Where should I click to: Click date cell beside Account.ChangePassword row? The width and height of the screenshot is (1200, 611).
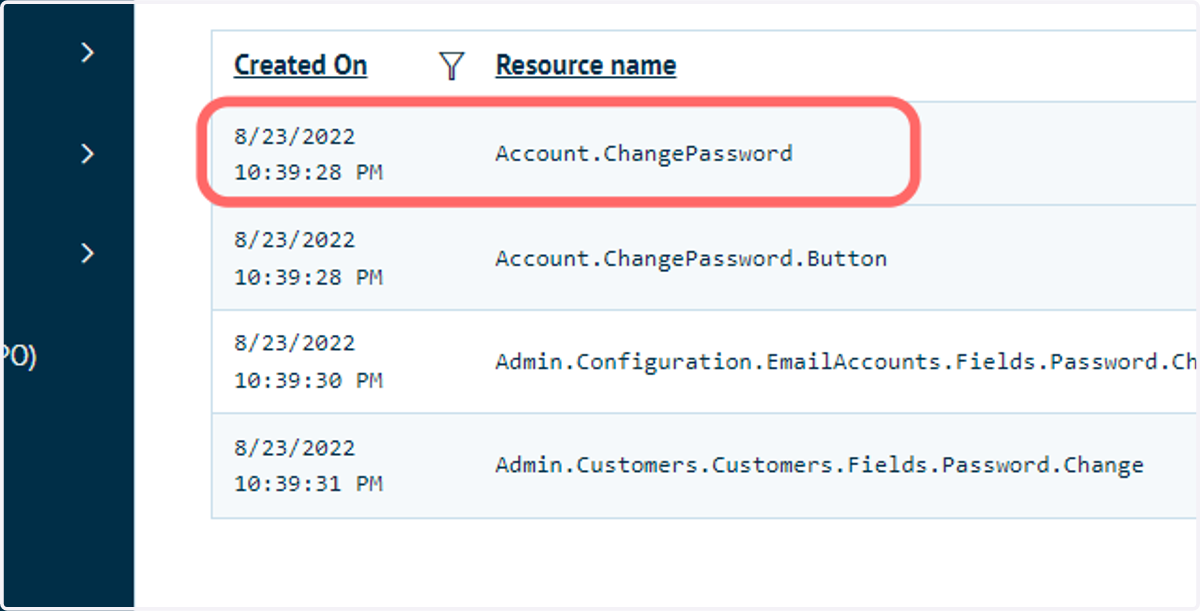308,154
